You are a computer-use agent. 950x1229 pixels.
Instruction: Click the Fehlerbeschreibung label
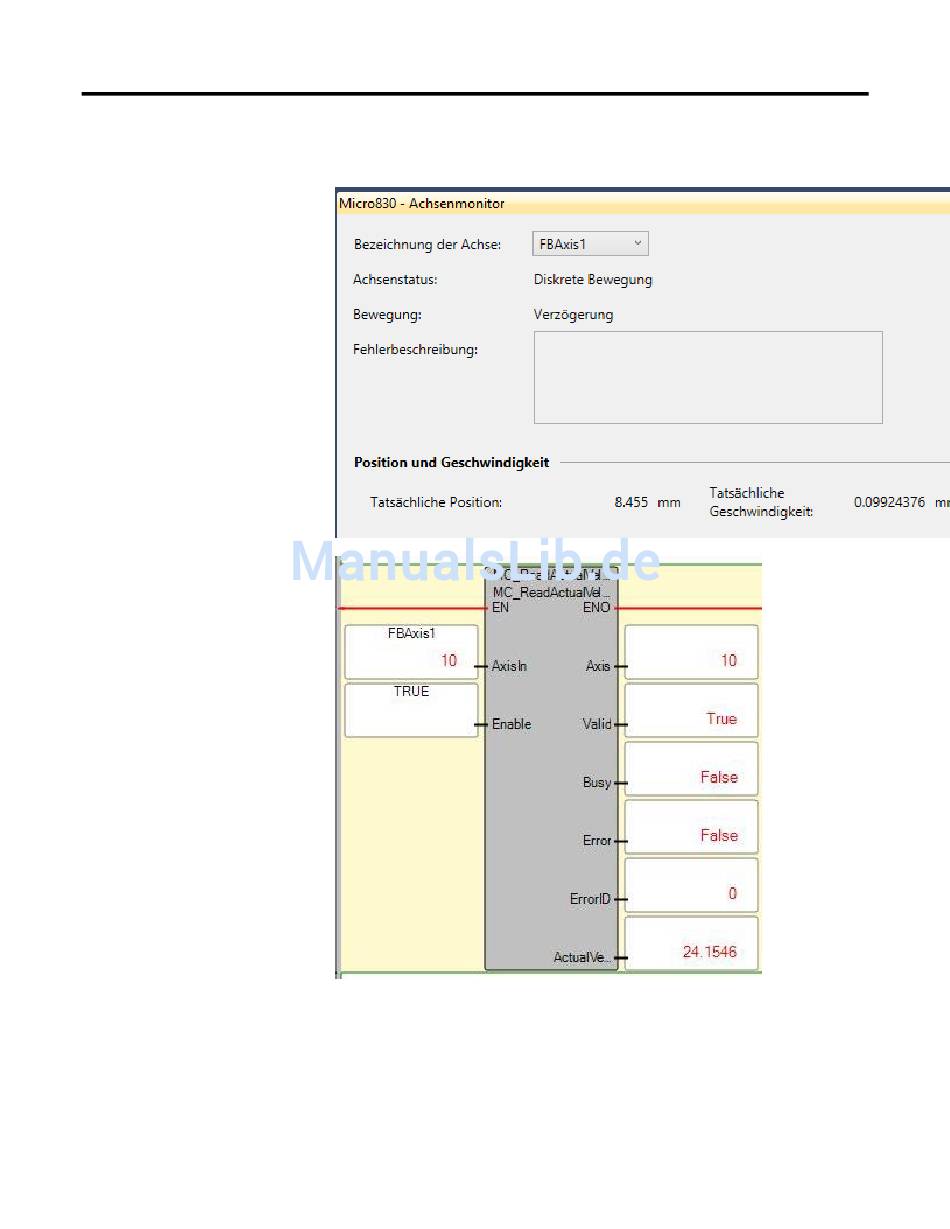tap(415, 350)
